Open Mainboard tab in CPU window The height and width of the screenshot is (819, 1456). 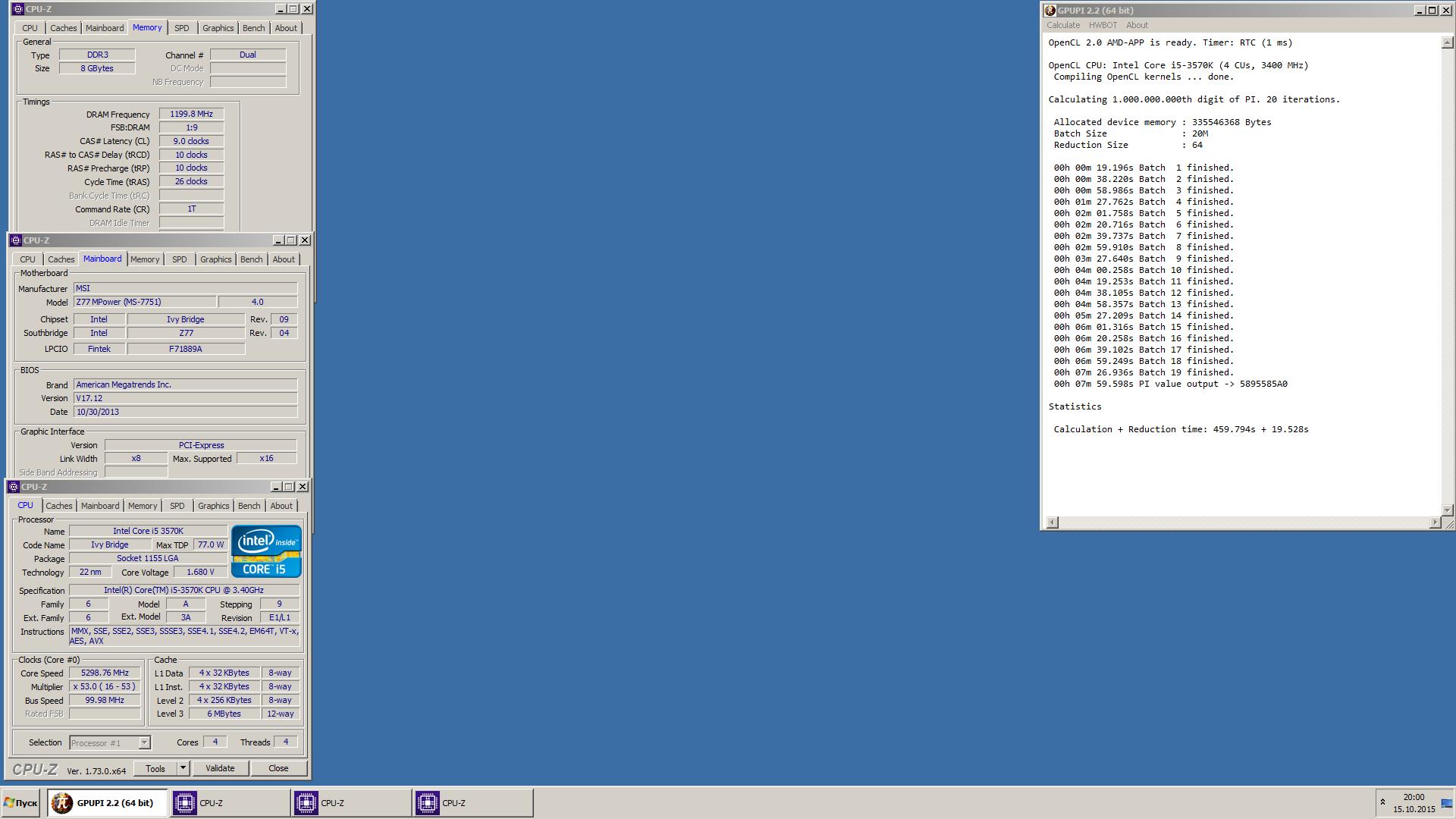coord(100,506)
